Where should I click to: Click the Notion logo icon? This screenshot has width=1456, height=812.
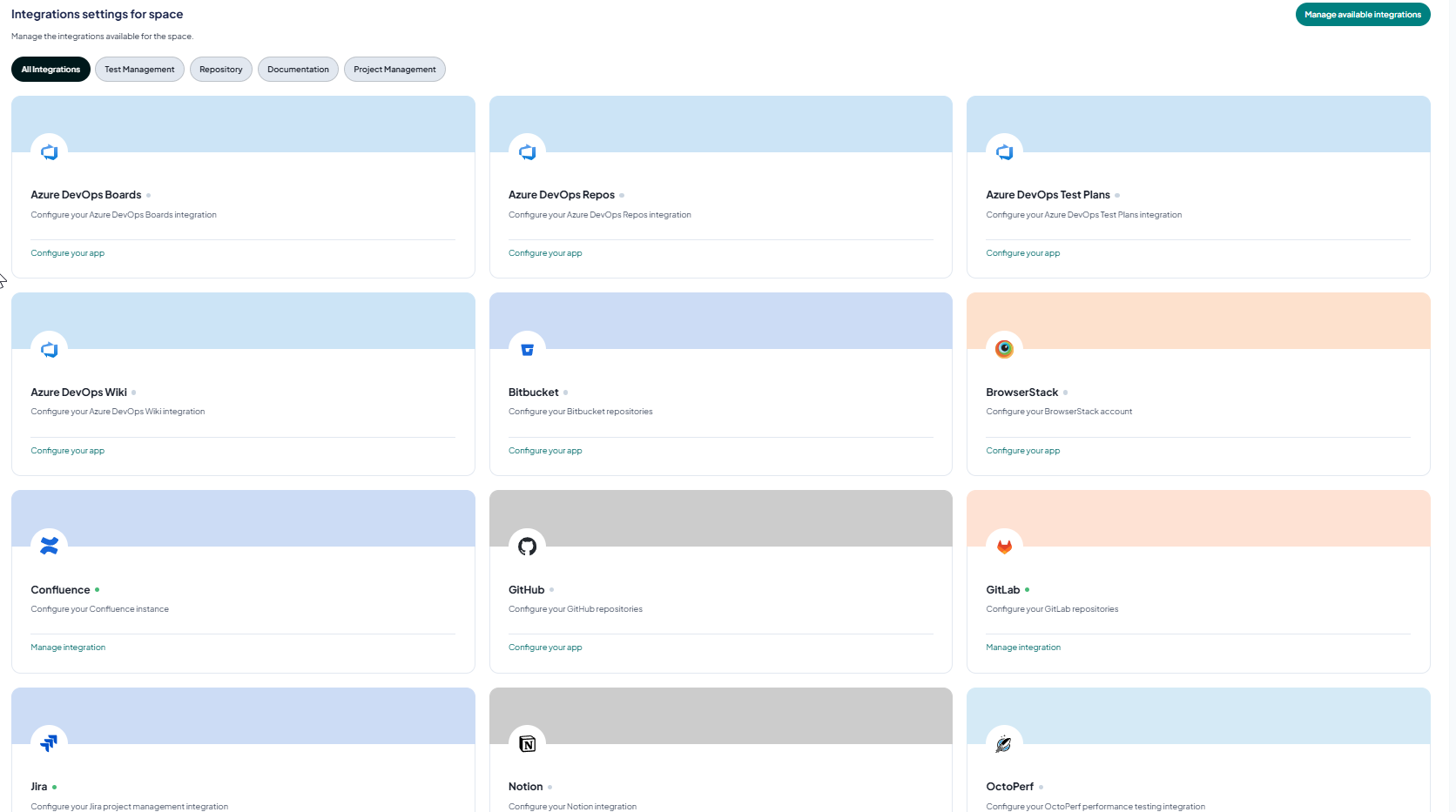pyautogui.click(x=527, y=744)
